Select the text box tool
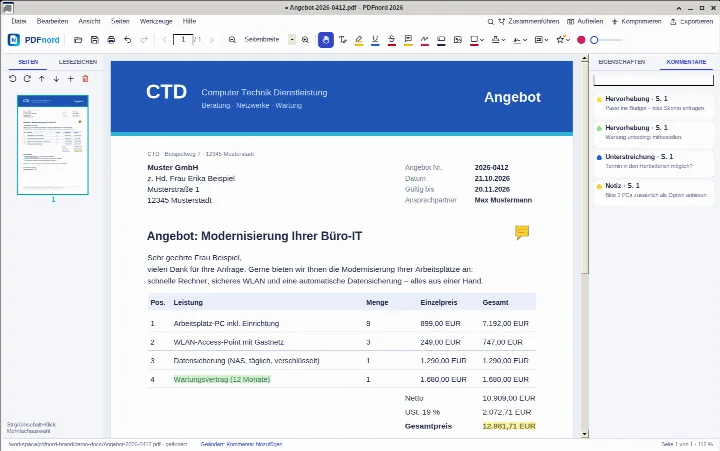Screen dimensions: 720x451 (x=441, y=40)
